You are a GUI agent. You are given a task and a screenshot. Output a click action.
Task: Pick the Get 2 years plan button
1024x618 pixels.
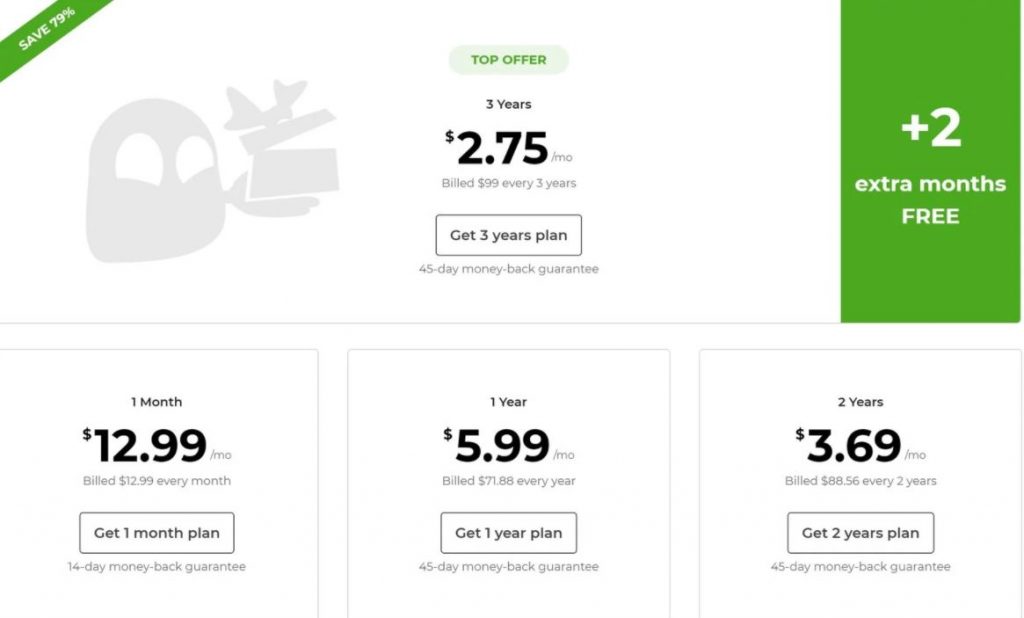click(860, 533)
